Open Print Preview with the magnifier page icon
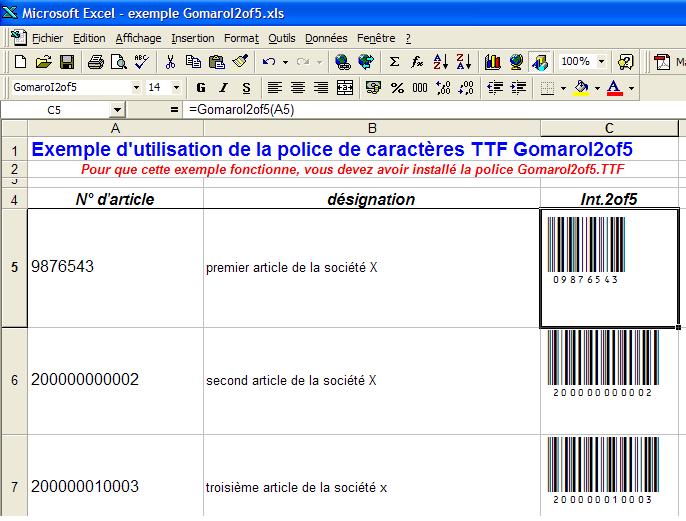Screen dimensions: 686x521 (118, 62)
